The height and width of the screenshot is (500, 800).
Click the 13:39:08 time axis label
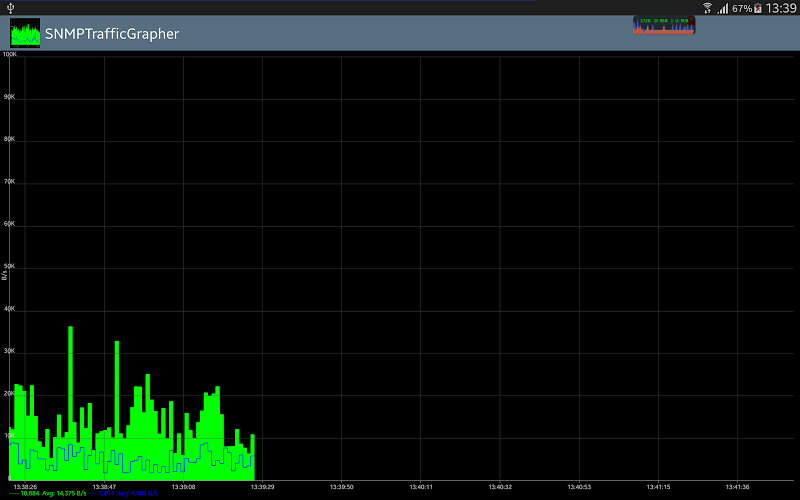[183, 487]
